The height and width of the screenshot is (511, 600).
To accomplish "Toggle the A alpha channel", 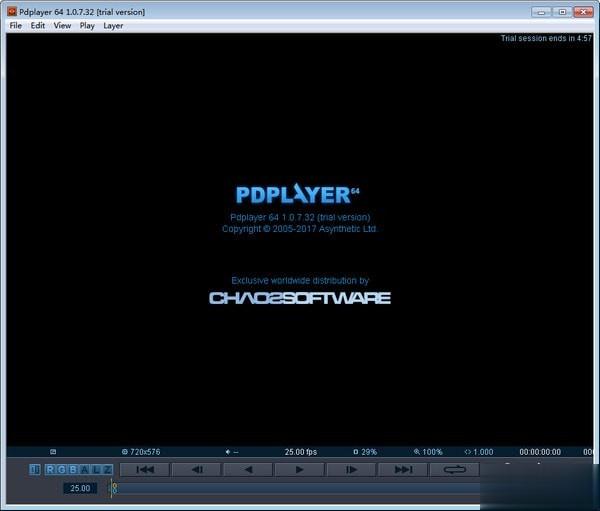I will click(84, 469).
